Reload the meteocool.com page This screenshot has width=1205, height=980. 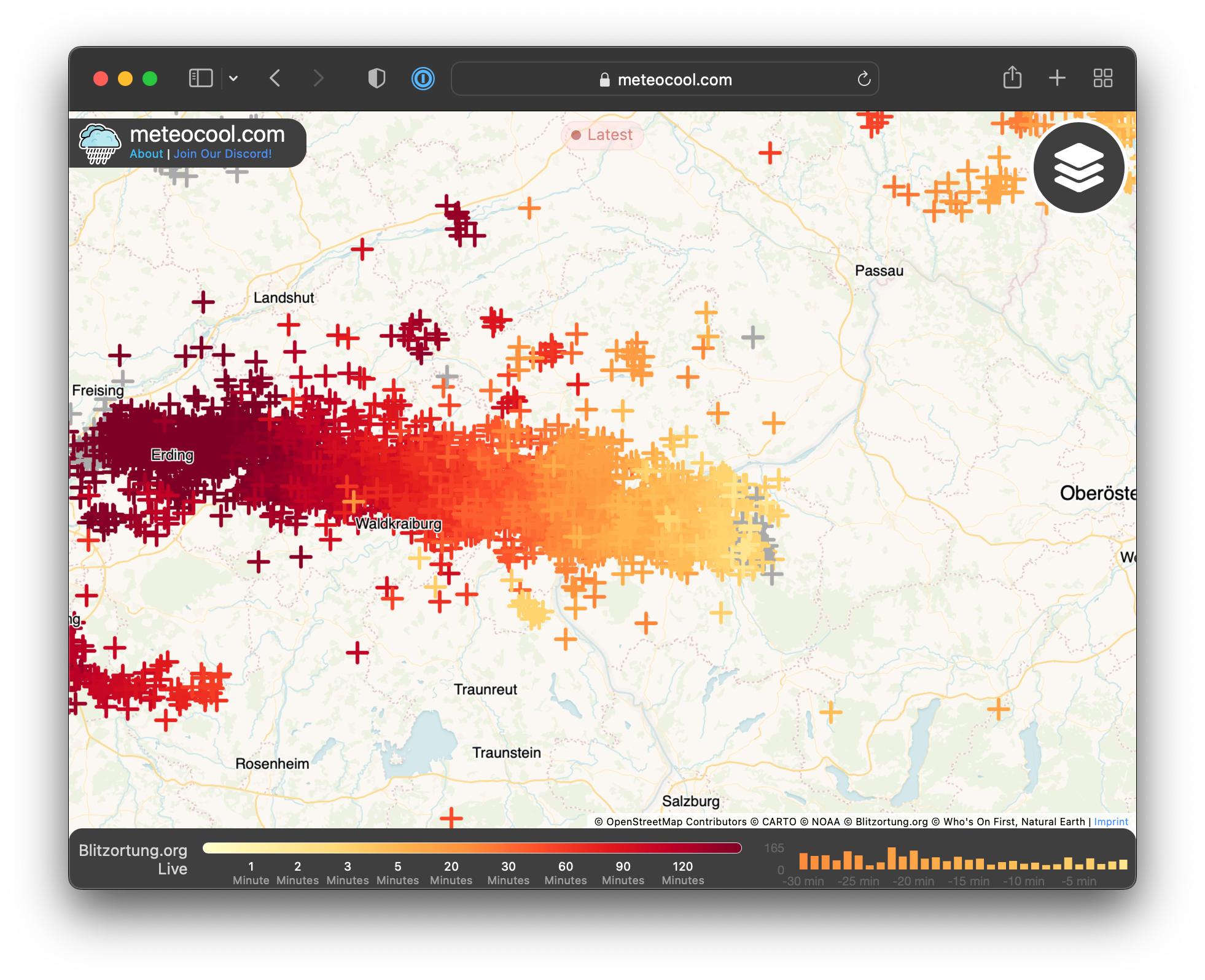click(864, 79)
